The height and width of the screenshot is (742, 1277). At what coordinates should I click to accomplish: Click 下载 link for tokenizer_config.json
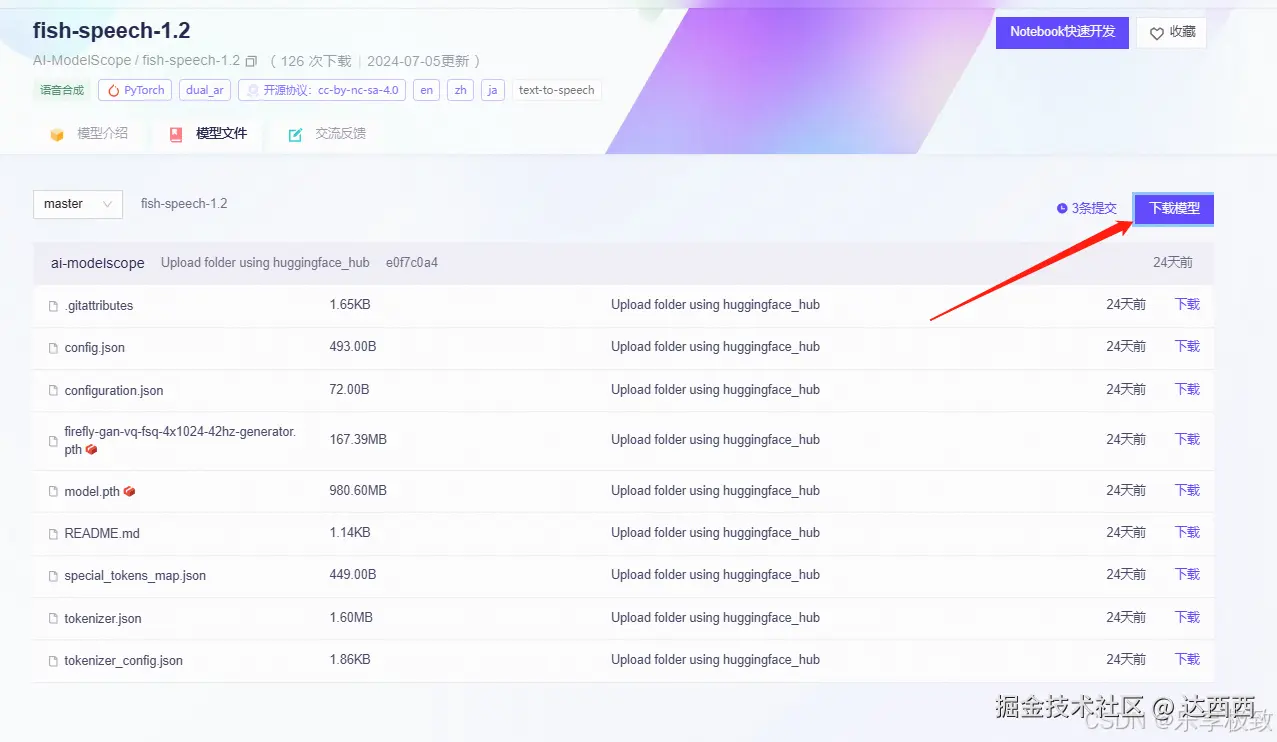[x=1187, y=659]
